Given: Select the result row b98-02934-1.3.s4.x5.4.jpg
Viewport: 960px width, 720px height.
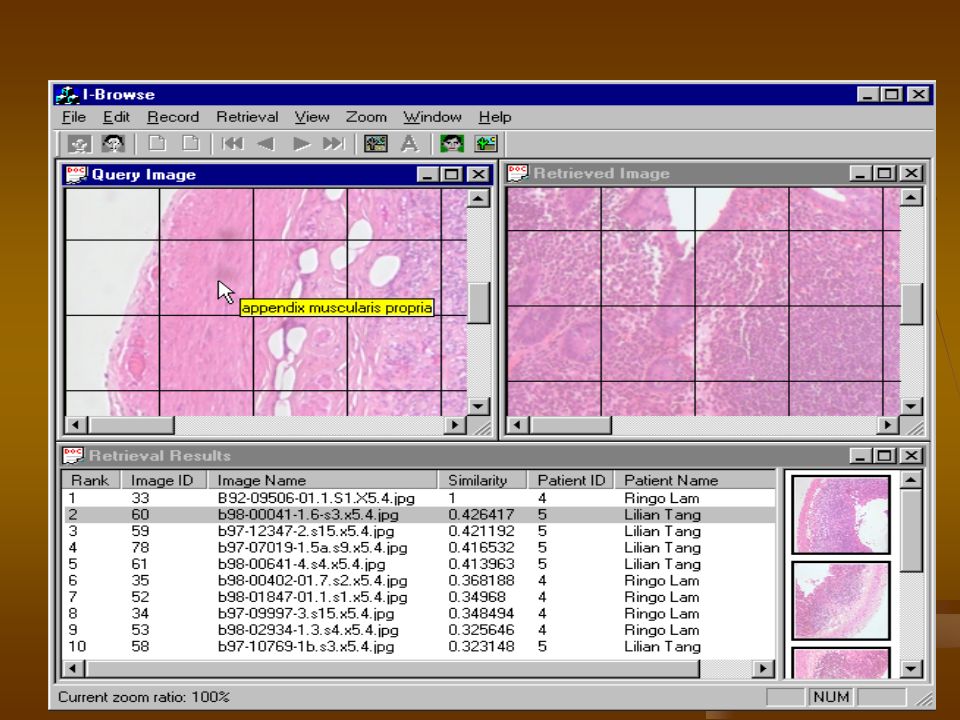Looking at the screenshot, I should [x=419, y=631].
